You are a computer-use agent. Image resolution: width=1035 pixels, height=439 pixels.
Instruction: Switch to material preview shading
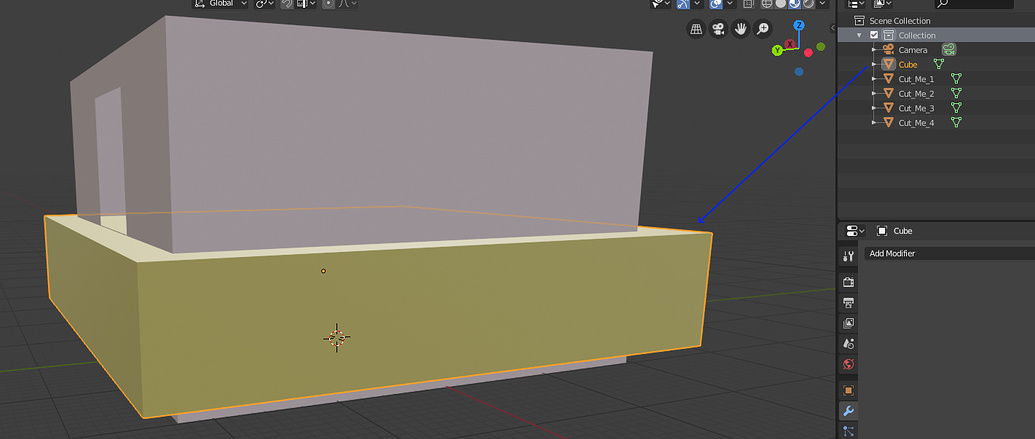pos(794,3)
